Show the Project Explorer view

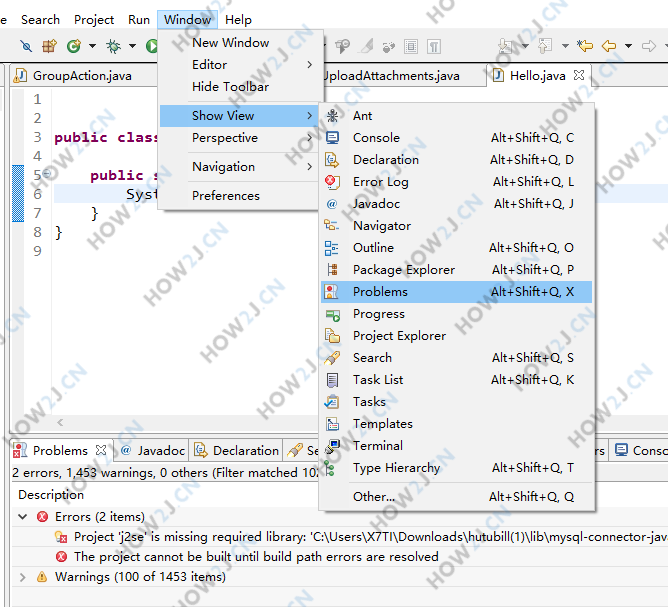[457, 336]
